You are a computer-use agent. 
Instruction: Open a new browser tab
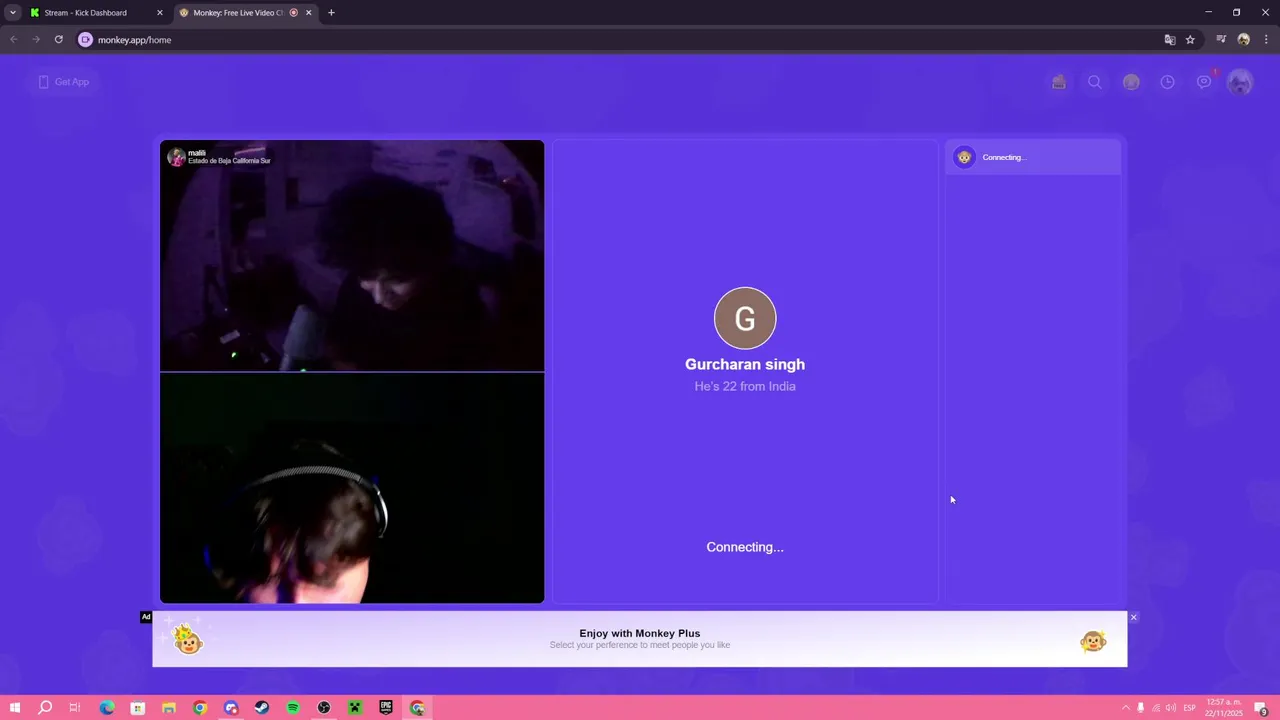click(x=331, y=13)
